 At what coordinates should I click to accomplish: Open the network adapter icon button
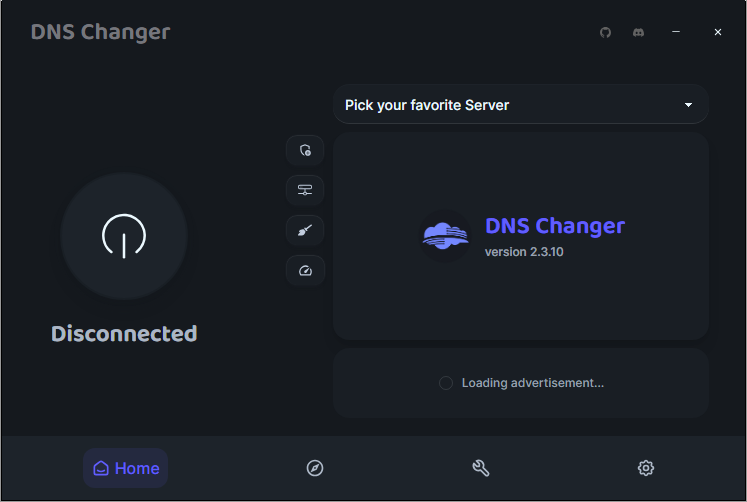(305, 191)
